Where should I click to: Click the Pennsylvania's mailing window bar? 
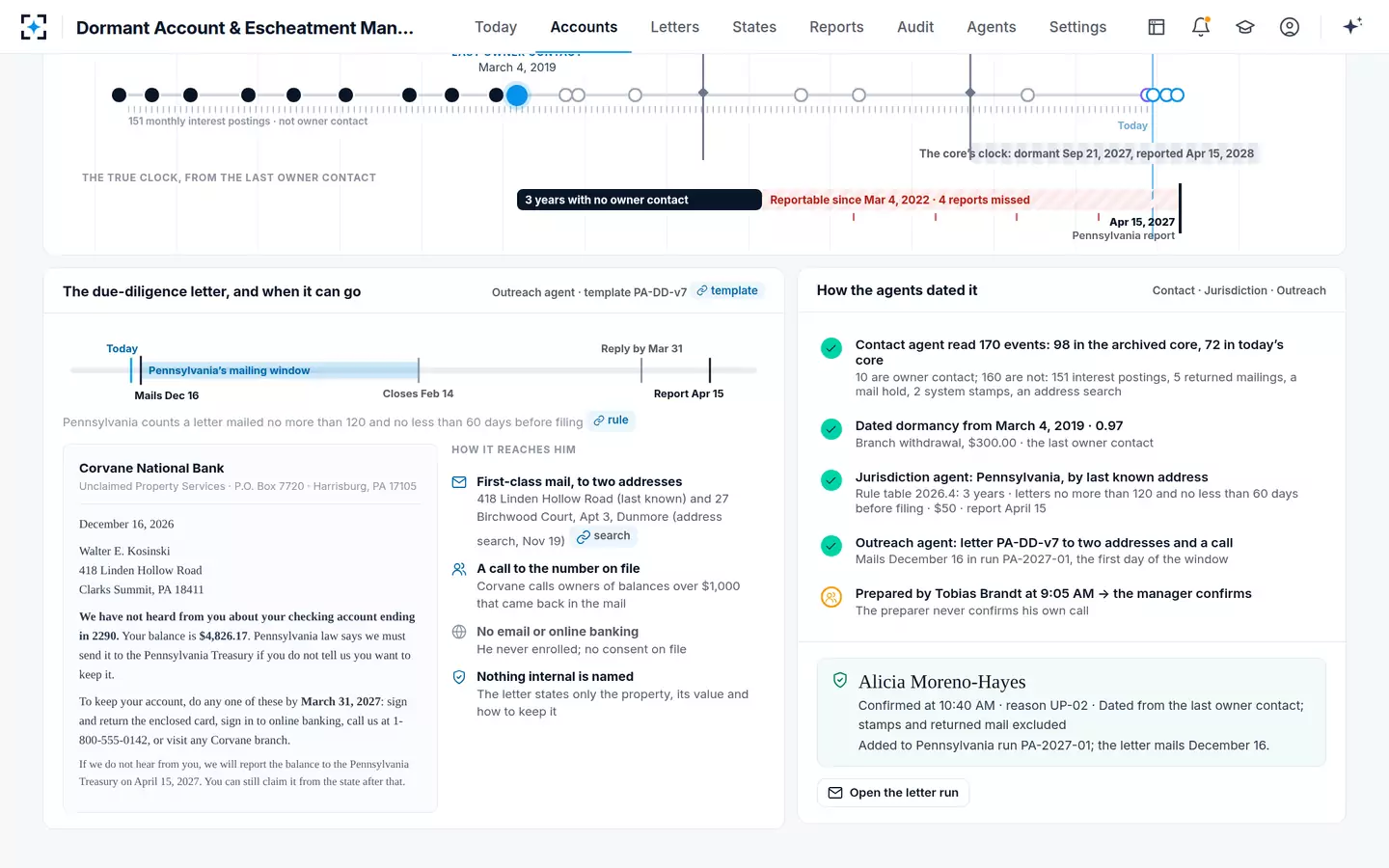tap(280, 370)
